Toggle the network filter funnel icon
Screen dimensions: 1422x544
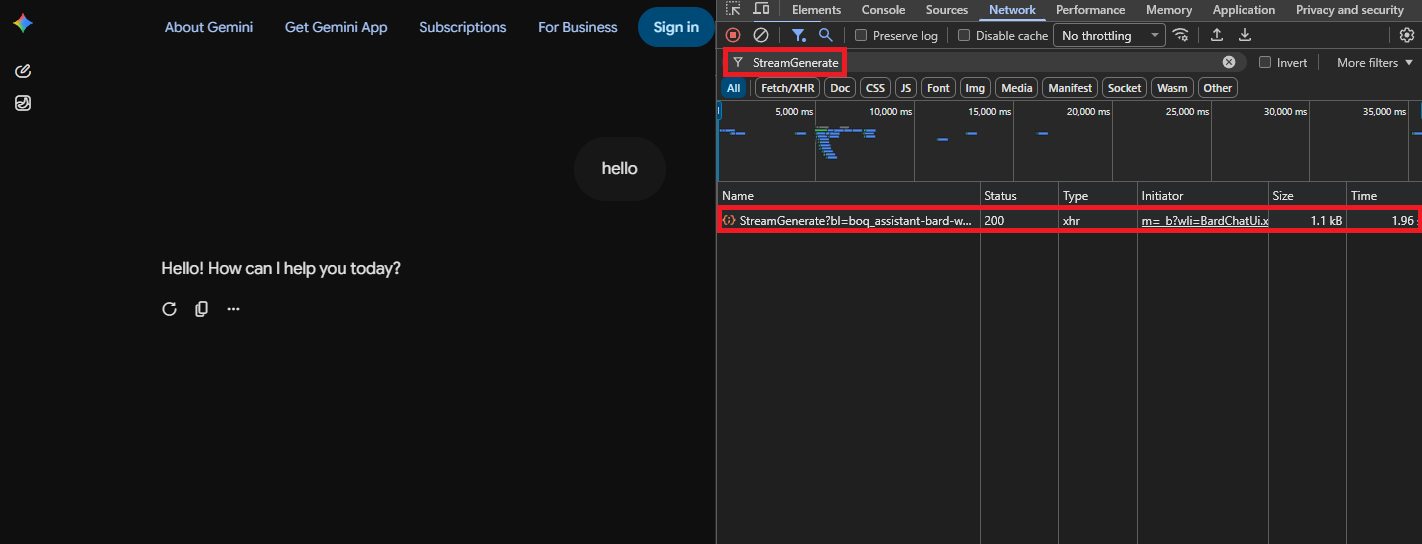click(799, 35)
